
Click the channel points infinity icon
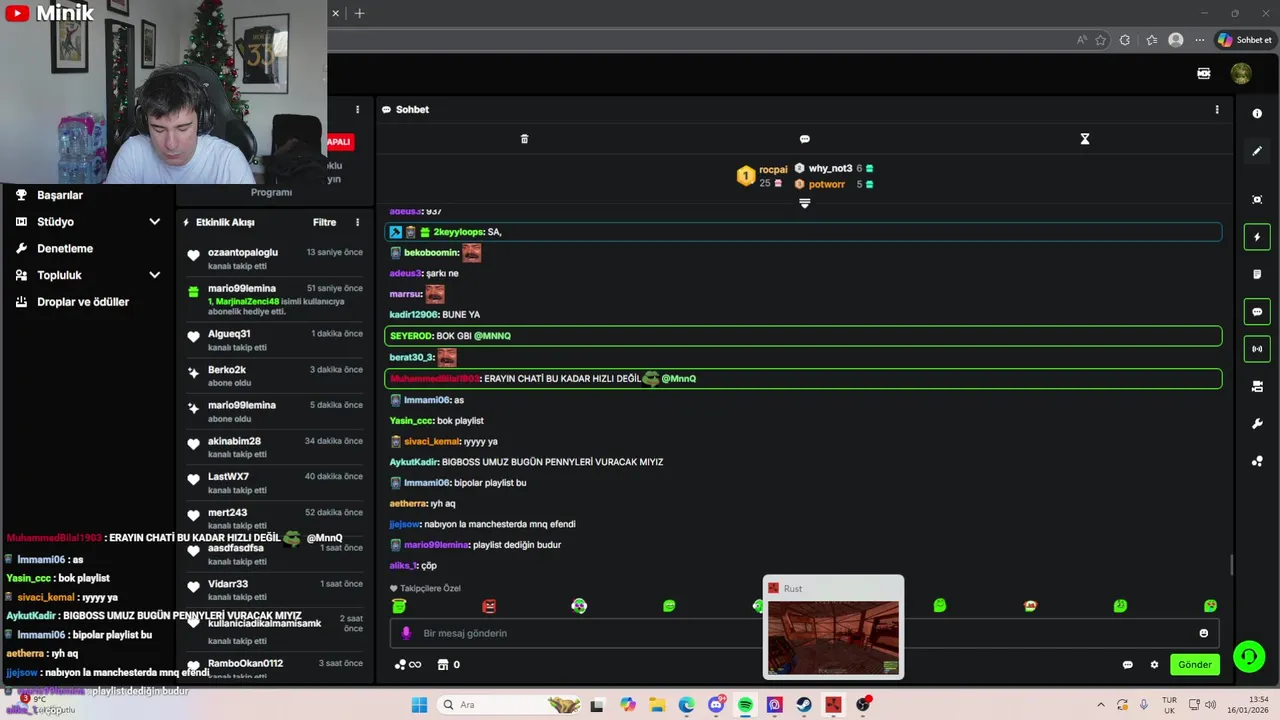(x=408, y=664)
